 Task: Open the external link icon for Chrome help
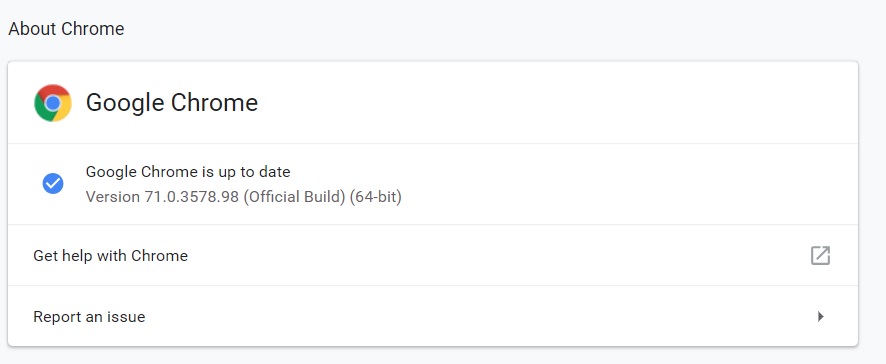point(820,255)
